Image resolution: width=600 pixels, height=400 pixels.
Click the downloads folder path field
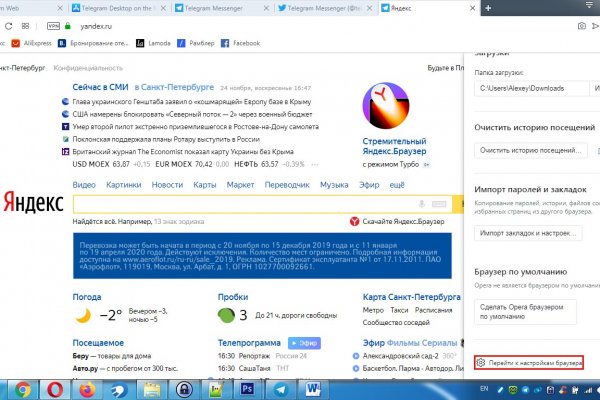point(527,86)
